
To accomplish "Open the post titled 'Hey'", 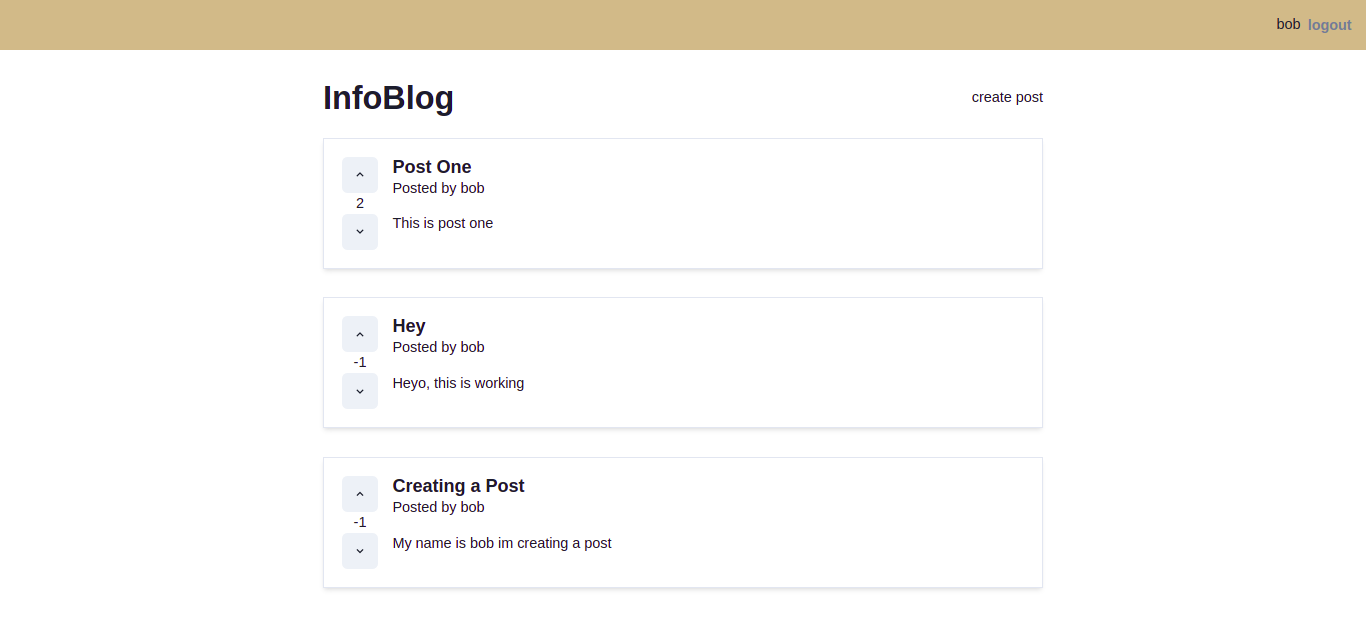I will coord(409,326).
